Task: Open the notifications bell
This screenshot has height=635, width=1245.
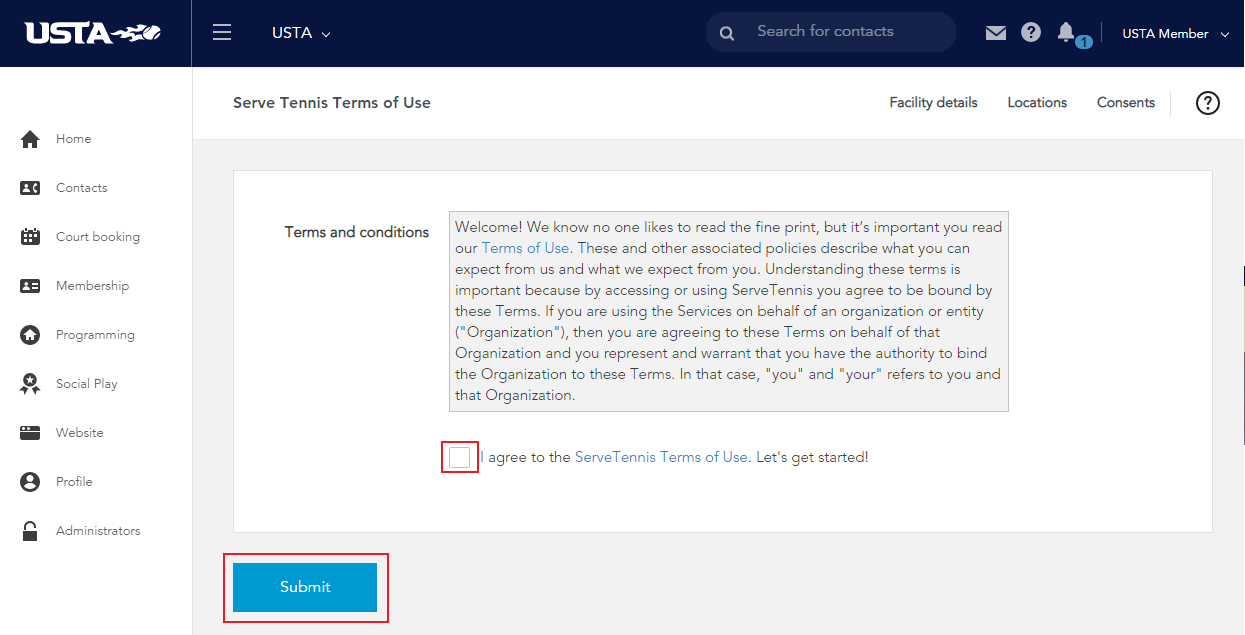Action: click(1066, 32)
